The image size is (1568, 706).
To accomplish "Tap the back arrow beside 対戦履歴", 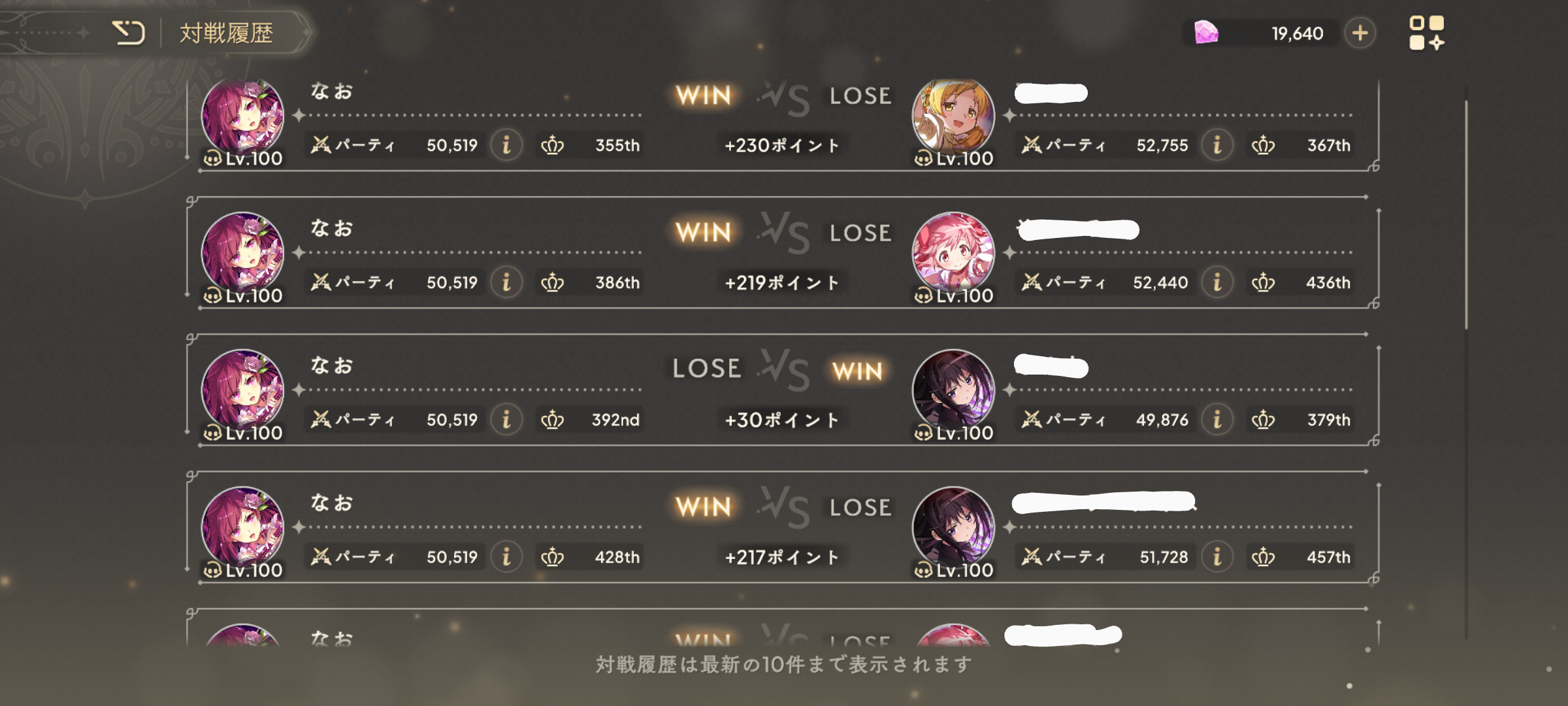I will pos(128,33).
